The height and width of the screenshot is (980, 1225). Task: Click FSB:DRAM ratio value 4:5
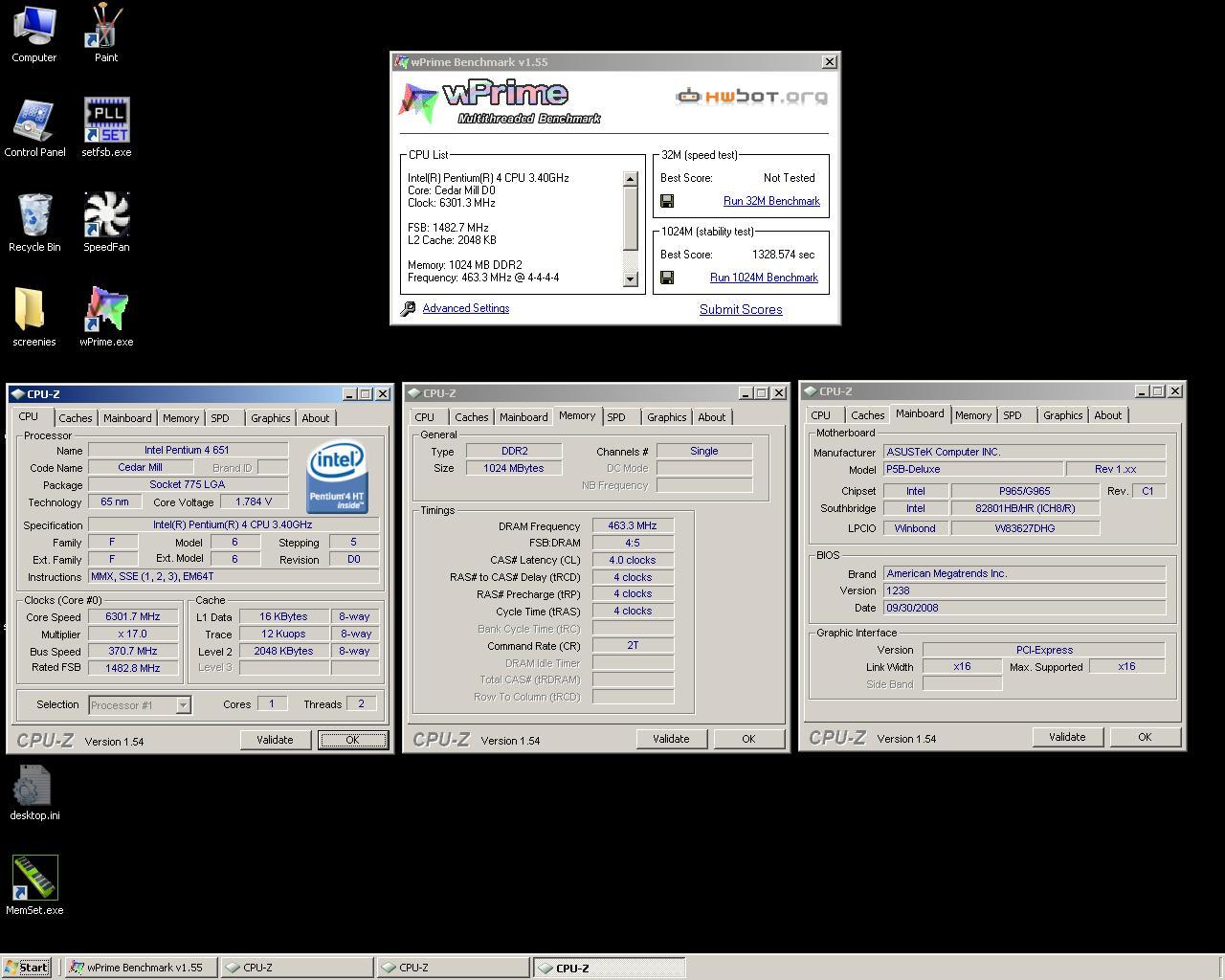(x=633, y=543)
